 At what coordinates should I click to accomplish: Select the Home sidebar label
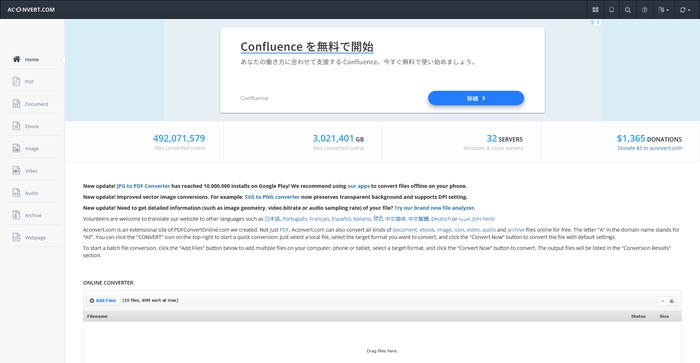point(32,59)
